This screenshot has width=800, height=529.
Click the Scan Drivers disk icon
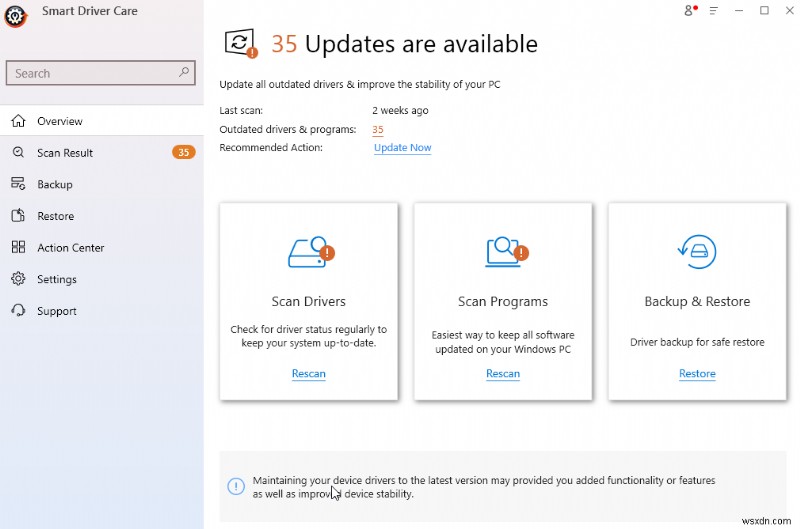pyautogui.click(x=309, y=252)
